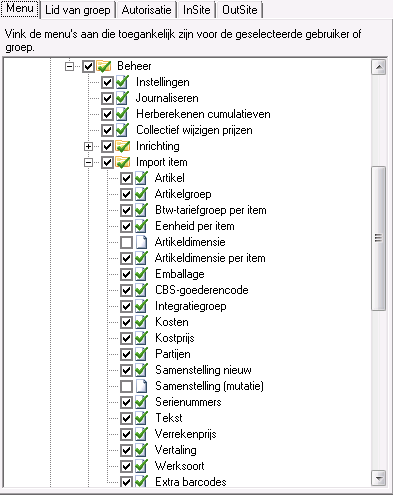Screen dimensions: 393x495
Task: Switch to the OutSite tab
Action: point(240,10)
